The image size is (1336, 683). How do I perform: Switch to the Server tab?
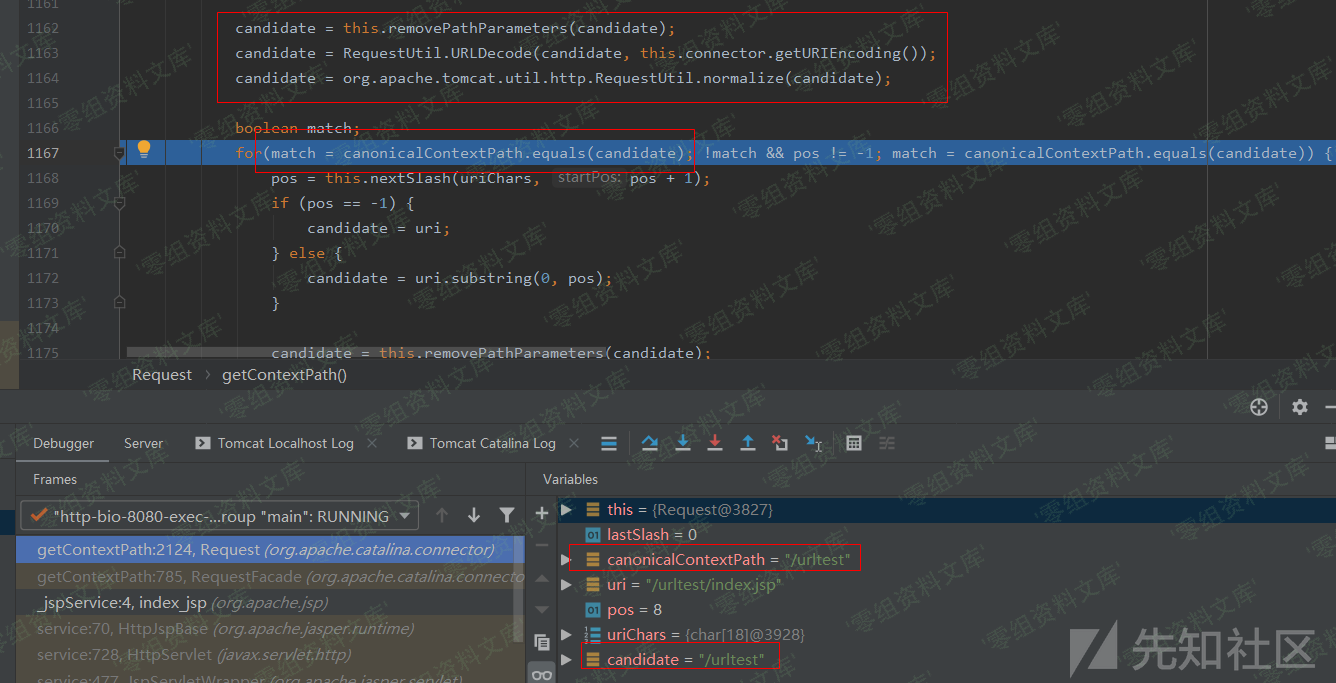143,443
